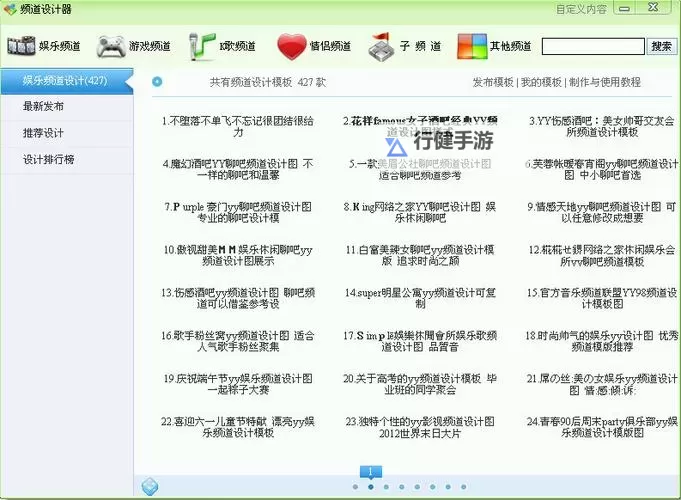This screenshot has width=681, height=500.
Task: Minimize the 频道设计器 window
Action: pyautogui.click(x=625, y=8)
